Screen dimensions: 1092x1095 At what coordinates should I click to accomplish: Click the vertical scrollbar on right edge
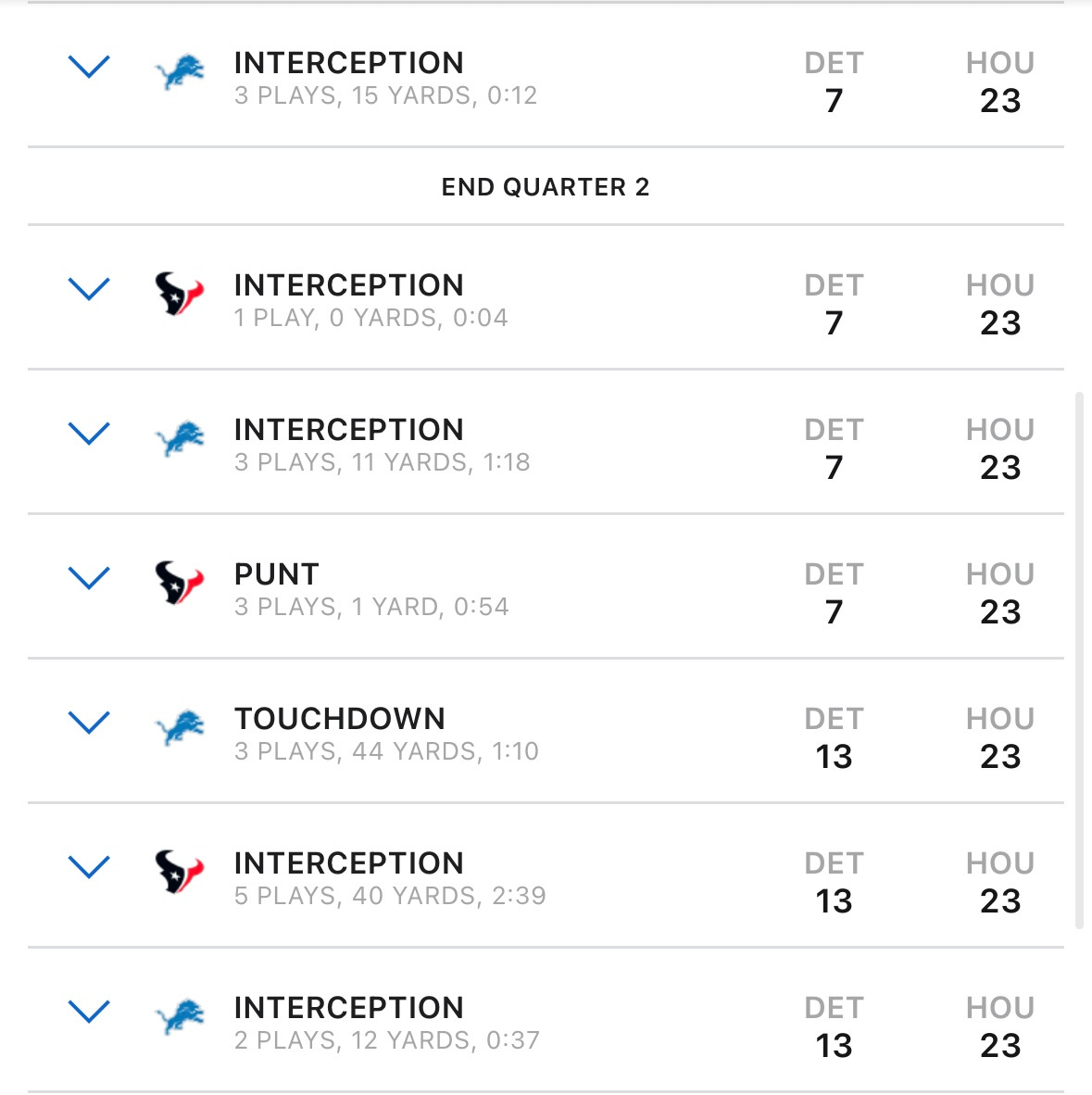(x=1079, y=660)
